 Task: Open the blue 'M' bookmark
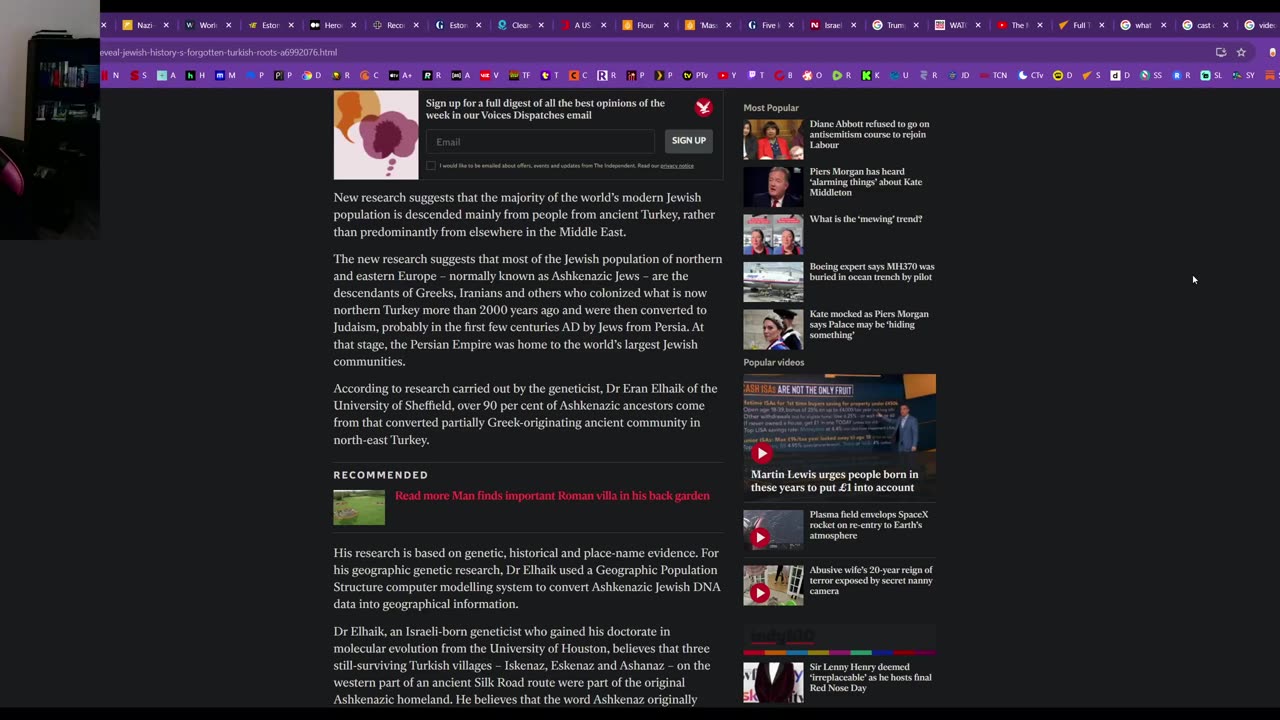click(x=225, y=75)
